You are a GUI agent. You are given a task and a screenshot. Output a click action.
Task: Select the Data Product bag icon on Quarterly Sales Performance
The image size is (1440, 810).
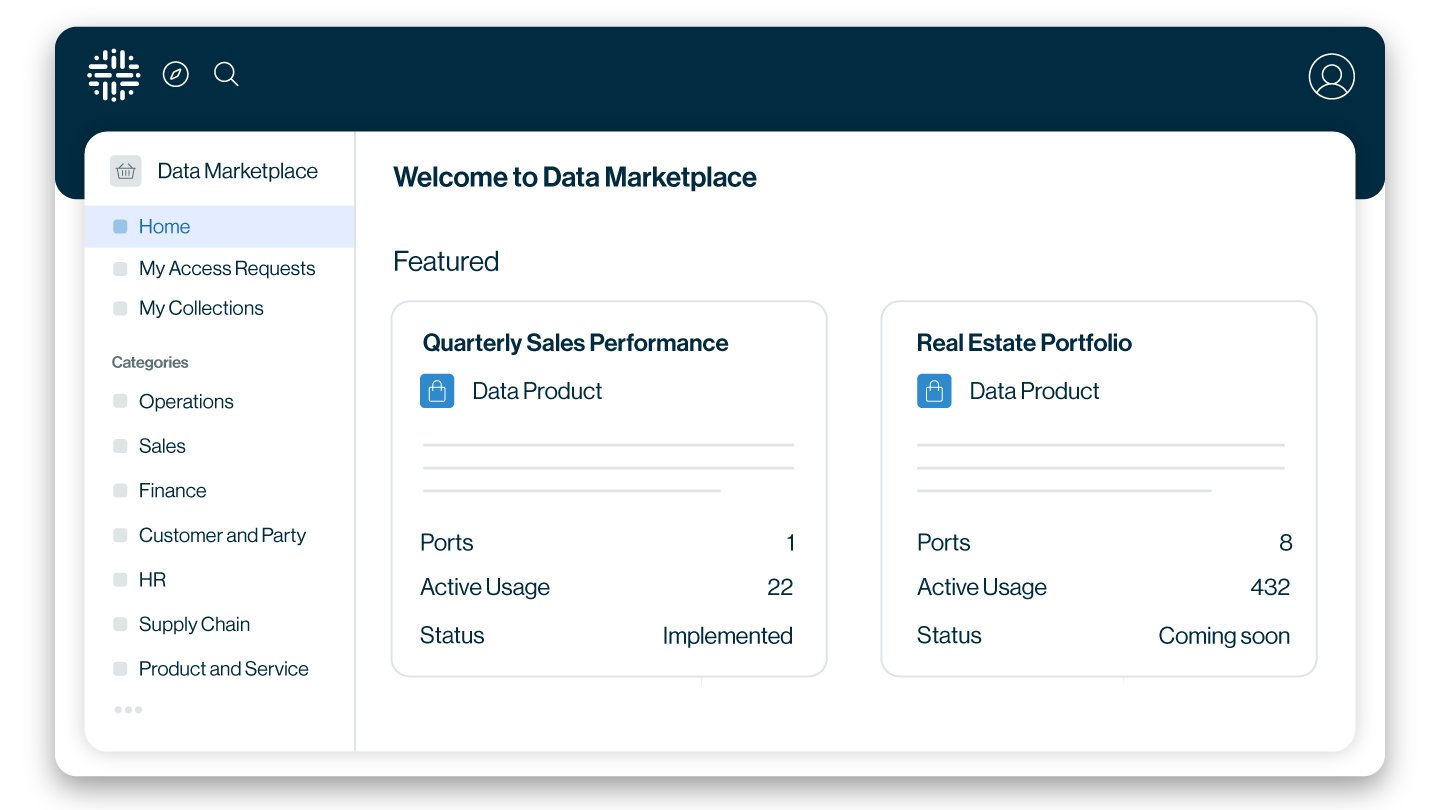[437, 391]
